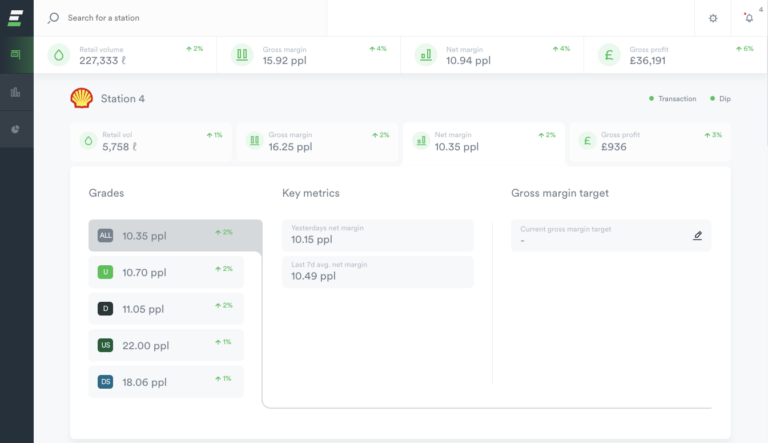Click the search magnifier icon
Viewport: 768px width, 443px height.
point(54,18)
